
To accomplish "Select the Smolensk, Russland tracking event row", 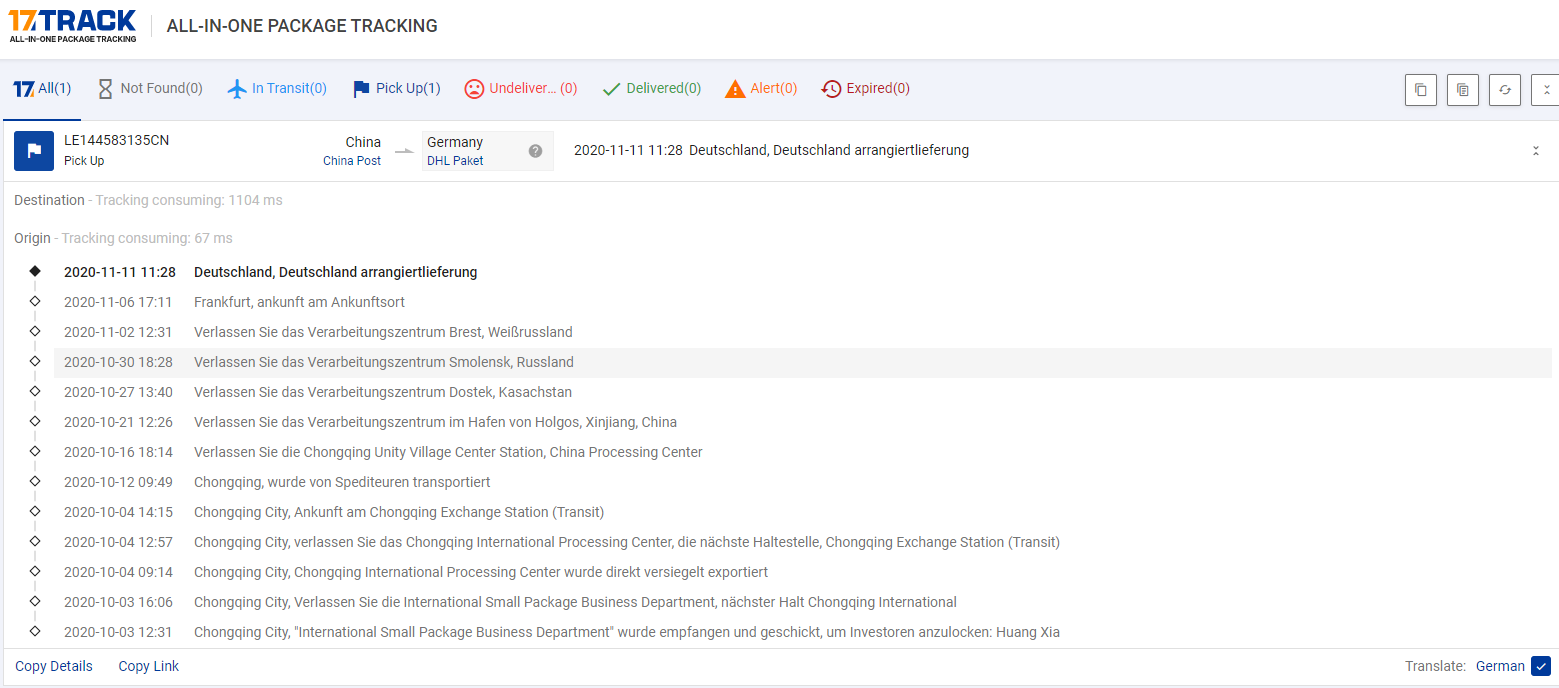I will tap(384, 362).
